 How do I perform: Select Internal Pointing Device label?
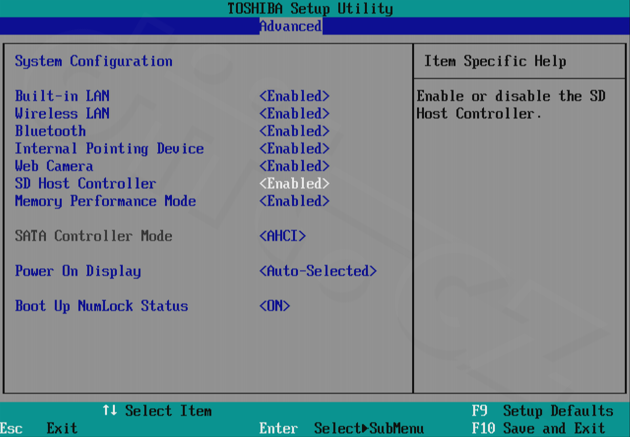point(109,149)
